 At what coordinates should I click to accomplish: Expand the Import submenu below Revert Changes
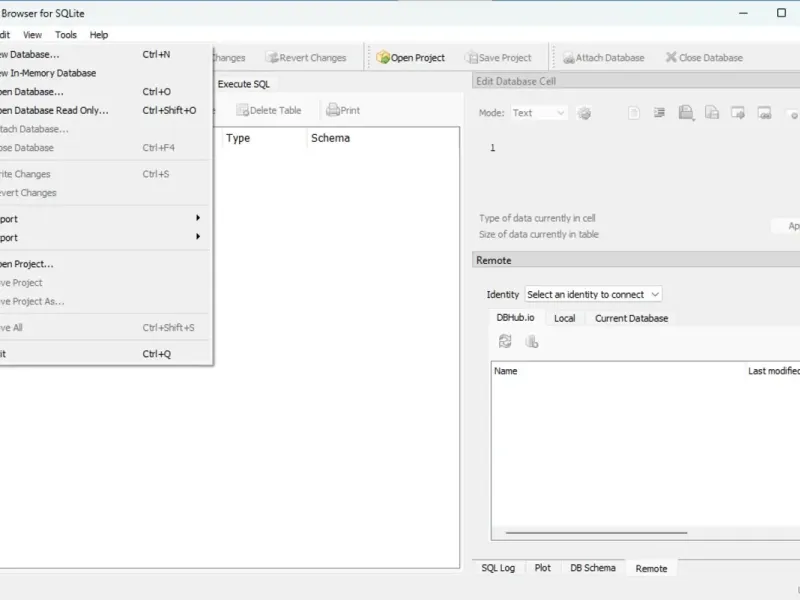(105, 219)
